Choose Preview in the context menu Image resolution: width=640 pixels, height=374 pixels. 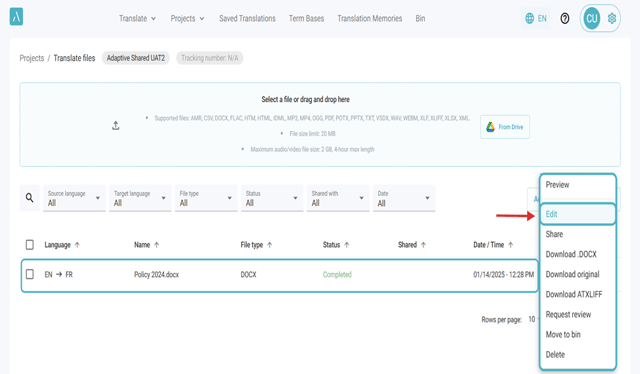(x=578, y=185)
